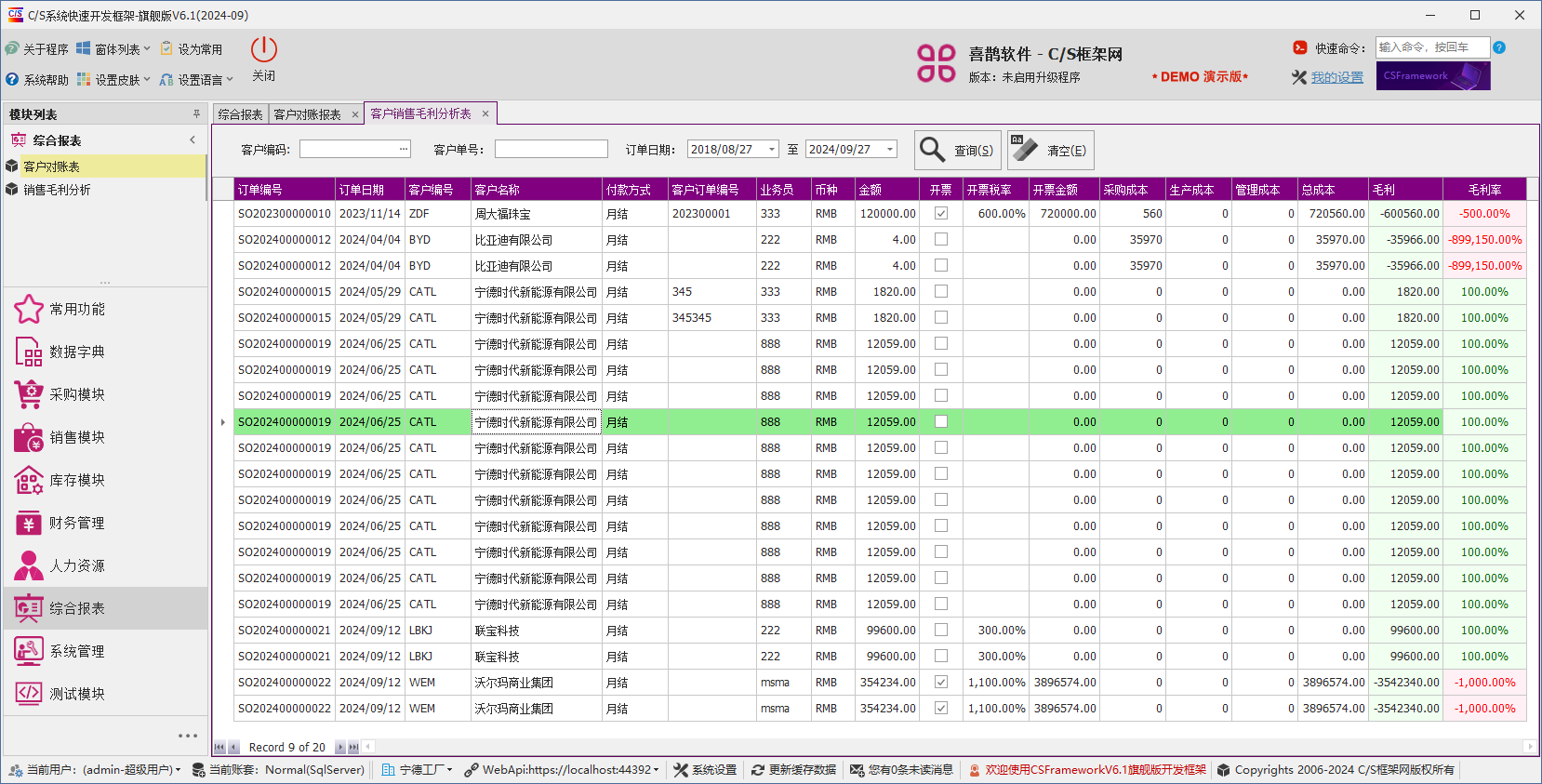This screenshot has height=784, width=1542.
Task: Open the language settings (设置语言) dropdown
Action: pyautogui.click(x=196, y=80)
